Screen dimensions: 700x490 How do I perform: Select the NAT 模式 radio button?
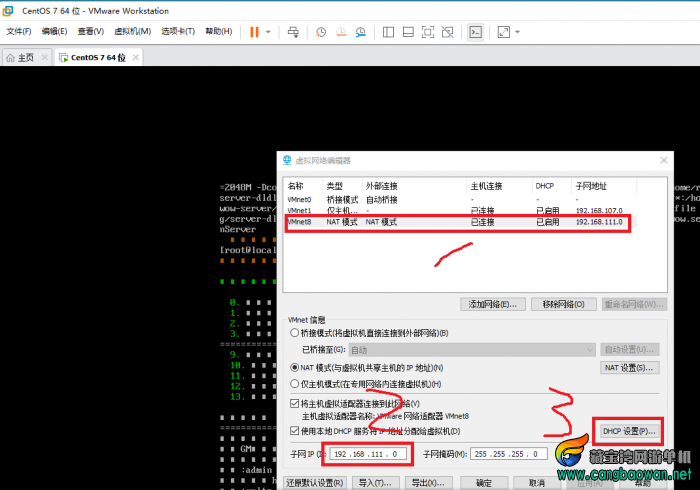pyautogui.click(x=294, y=368)
